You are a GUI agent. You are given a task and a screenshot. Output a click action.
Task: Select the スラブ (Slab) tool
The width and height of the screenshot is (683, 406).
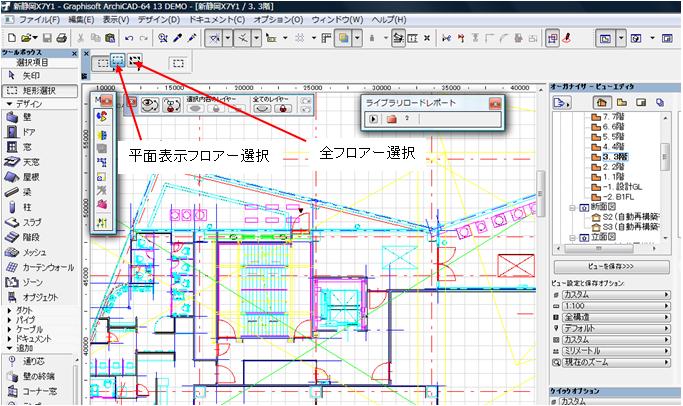(30, 222)
